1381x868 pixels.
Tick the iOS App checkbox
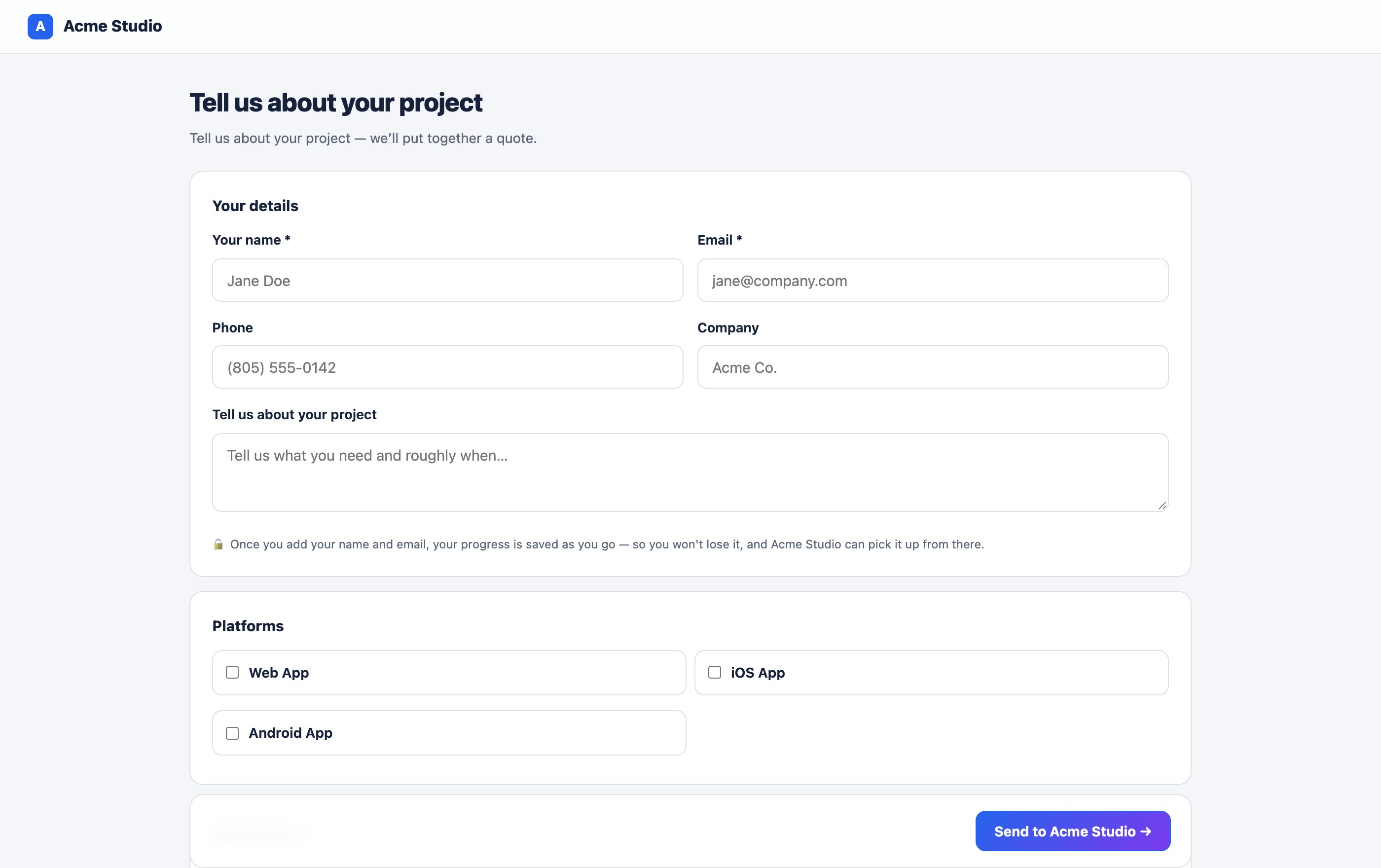pyautogui.click(x=715, y=673)
